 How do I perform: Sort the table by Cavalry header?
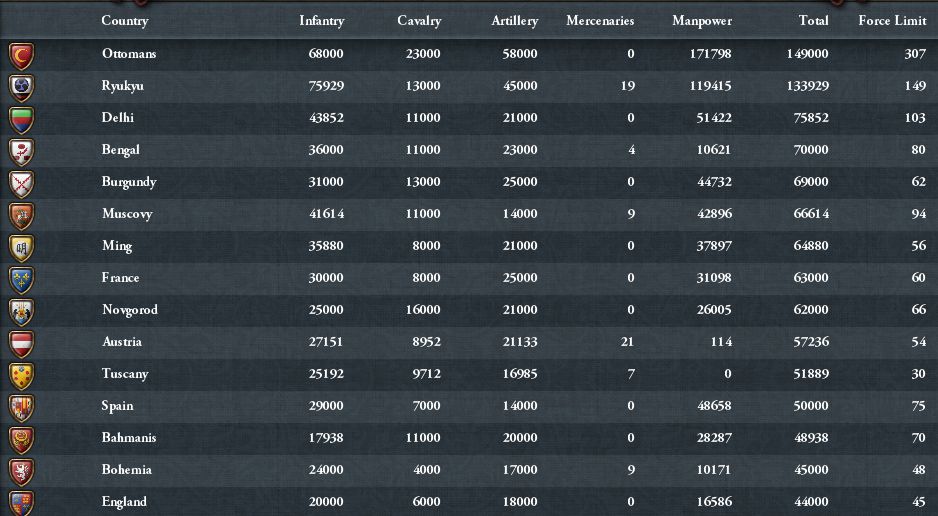click(418, 21)
